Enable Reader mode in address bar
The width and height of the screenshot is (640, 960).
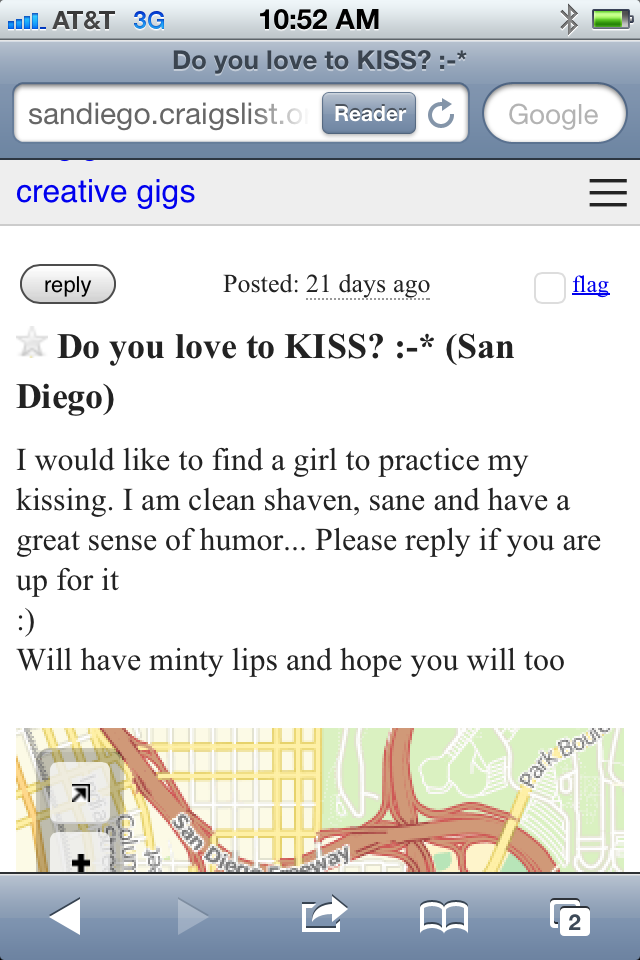point(369,113)
